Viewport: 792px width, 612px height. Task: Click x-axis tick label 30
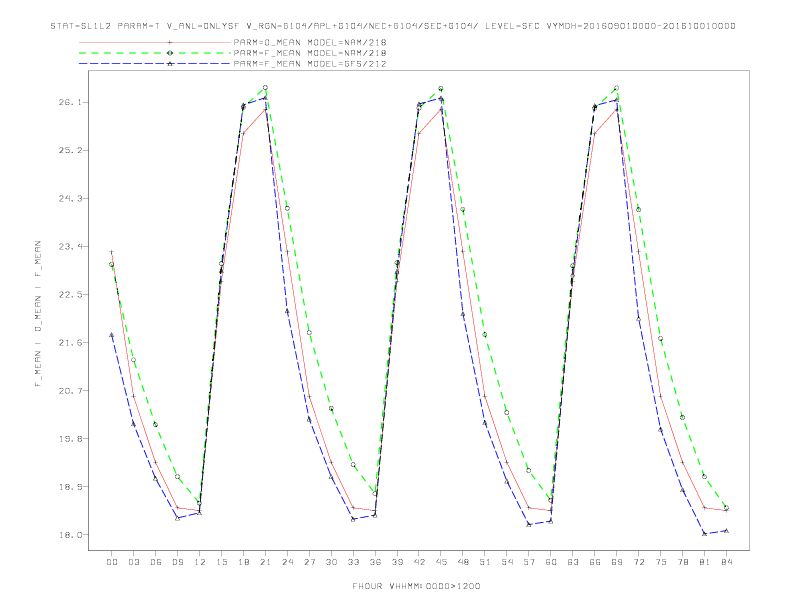tap(331, 562)
